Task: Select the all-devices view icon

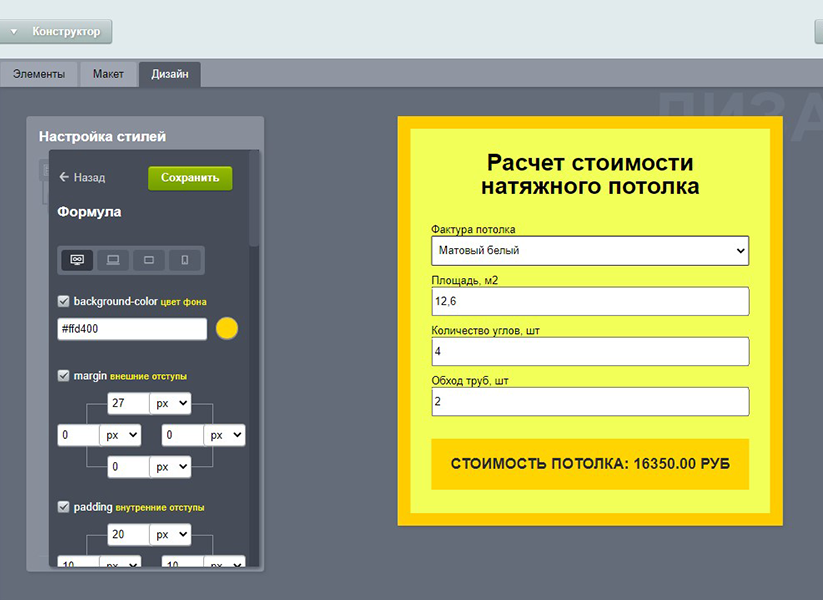Action: tap(77, 260)
